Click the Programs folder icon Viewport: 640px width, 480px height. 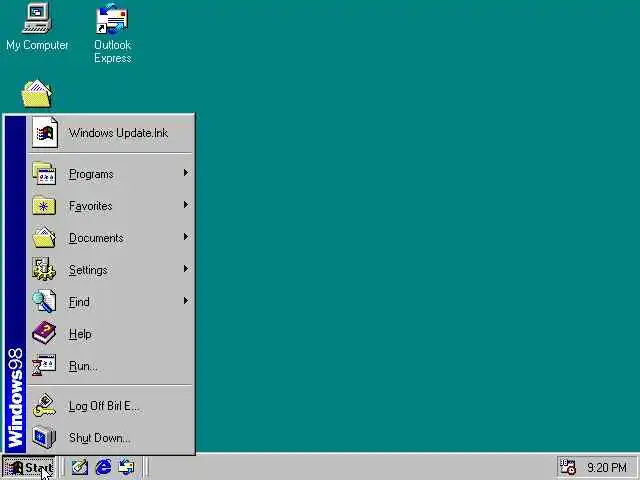pos(44,173)
